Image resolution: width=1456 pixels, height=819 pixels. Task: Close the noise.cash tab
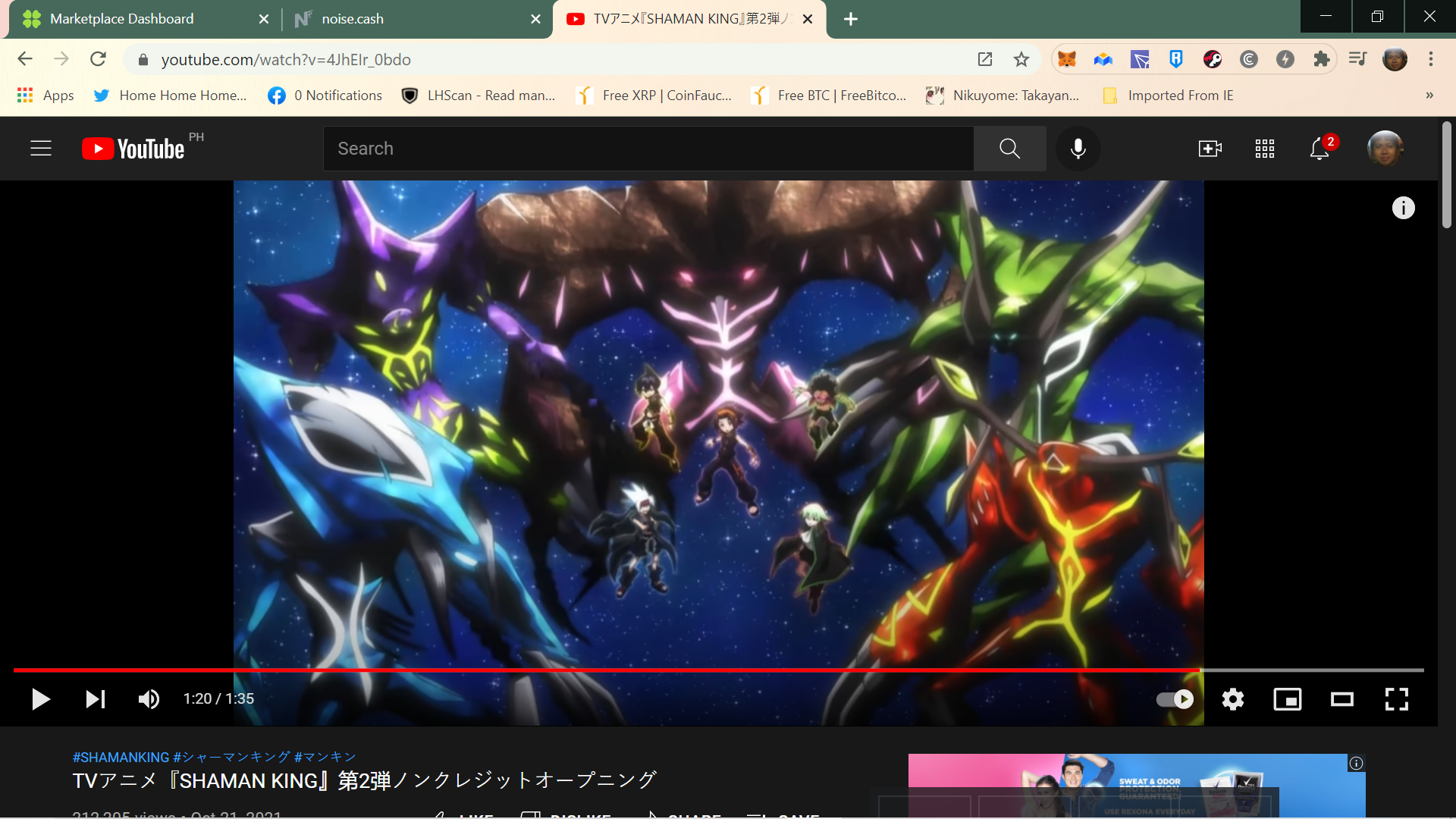pos(536,19)
